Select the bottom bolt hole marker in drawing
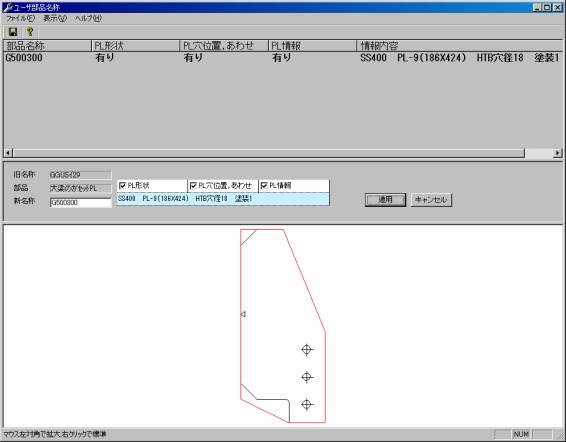The height and width of the screenshot is (442, 566). (307, 405)
